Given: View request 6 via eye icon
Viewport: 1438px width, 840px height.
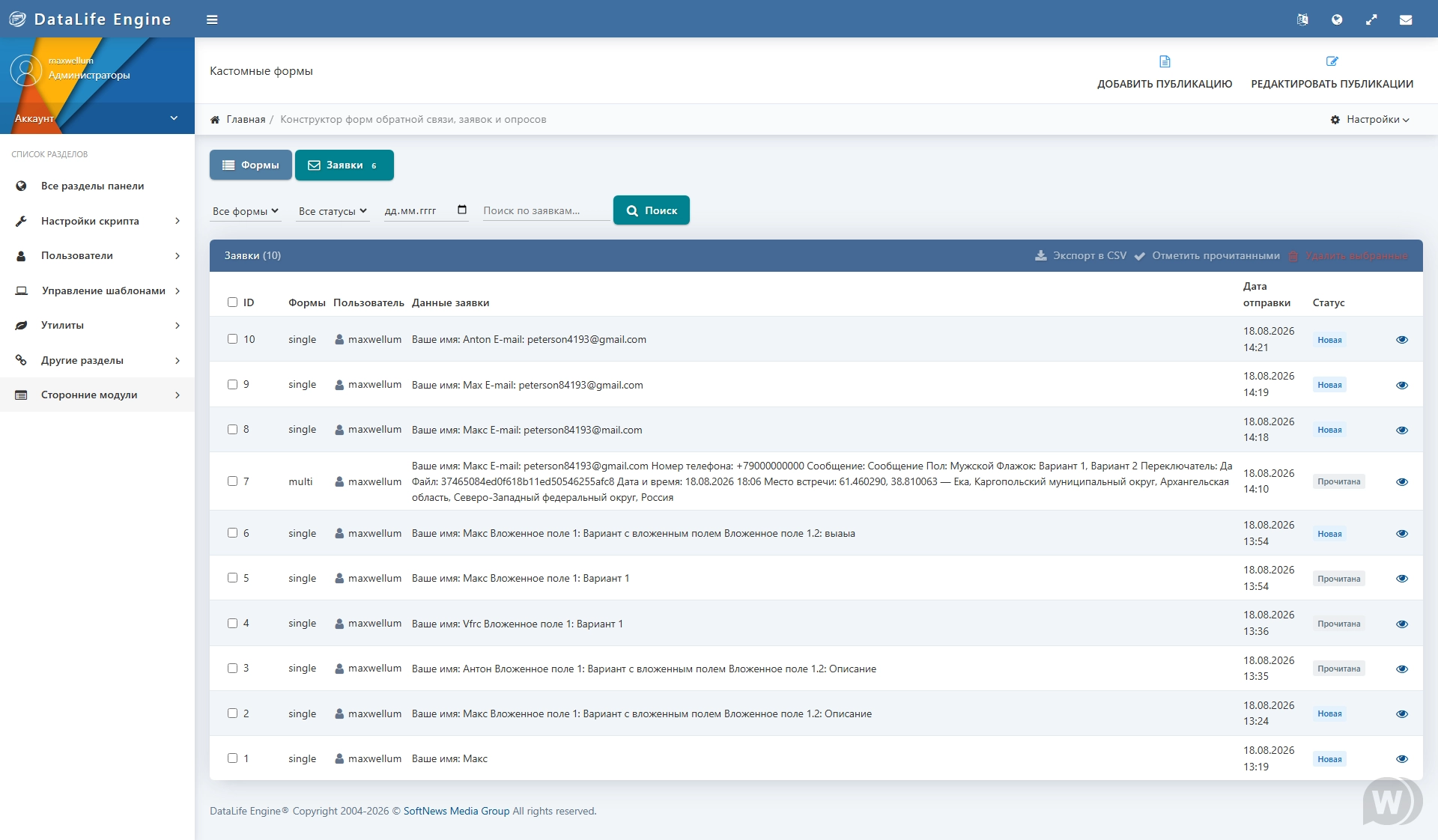Looking at the screenshot, I should (x=1402, y=534).
